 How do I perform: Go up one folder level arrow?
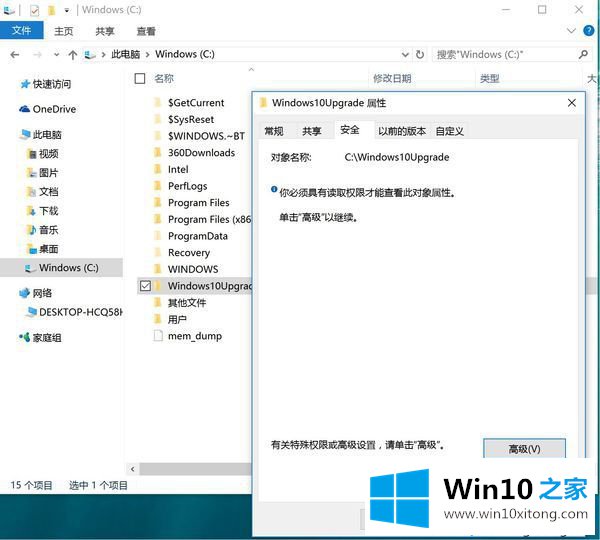coord(73,55)
